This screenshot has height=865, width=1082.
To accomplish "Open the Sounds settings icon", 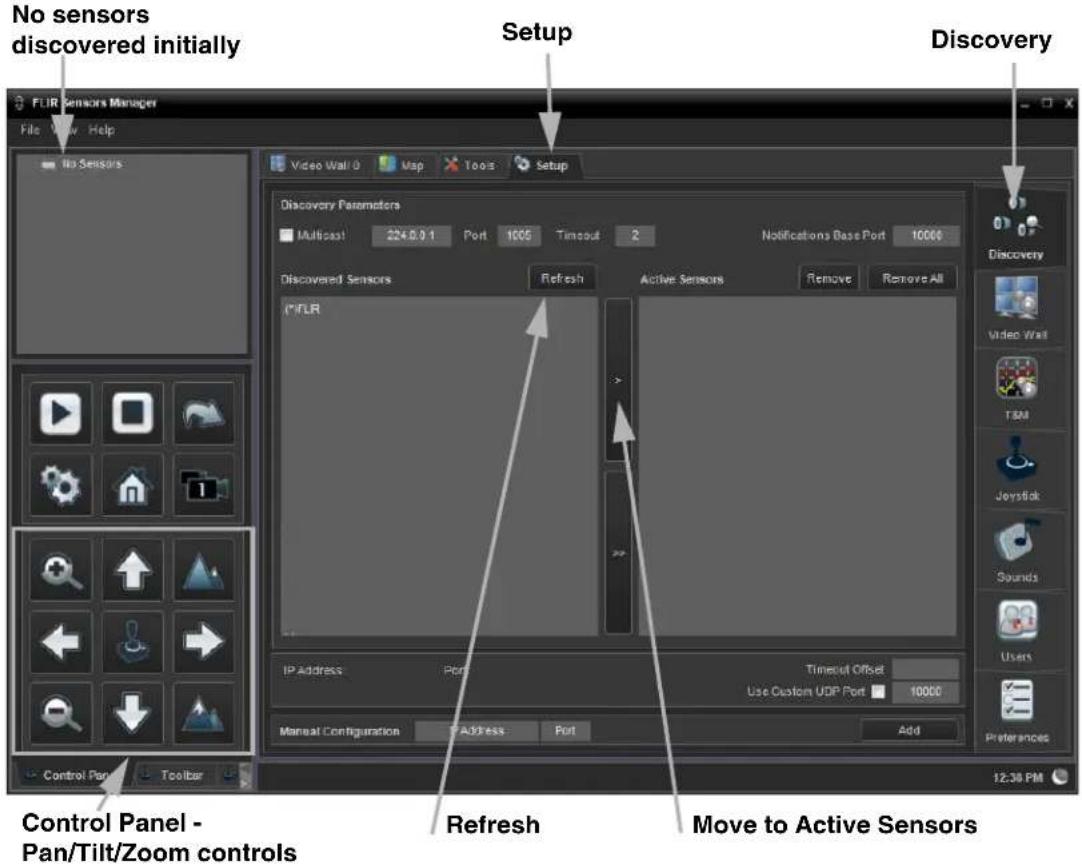I will click(x=1016, y=550).
